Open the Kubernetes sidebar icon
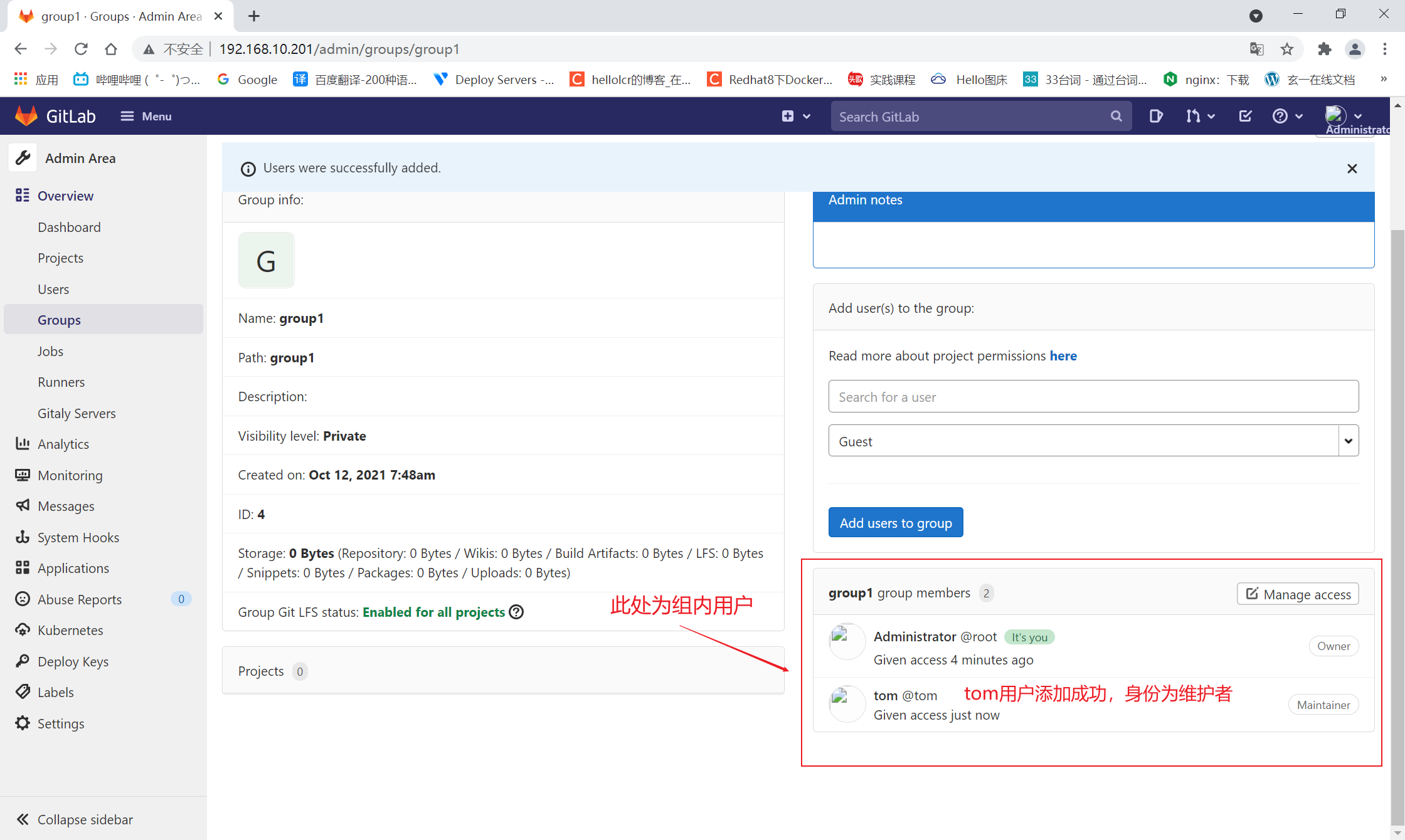Viewport: 1405px width, 840px height. tap(23, 630)
